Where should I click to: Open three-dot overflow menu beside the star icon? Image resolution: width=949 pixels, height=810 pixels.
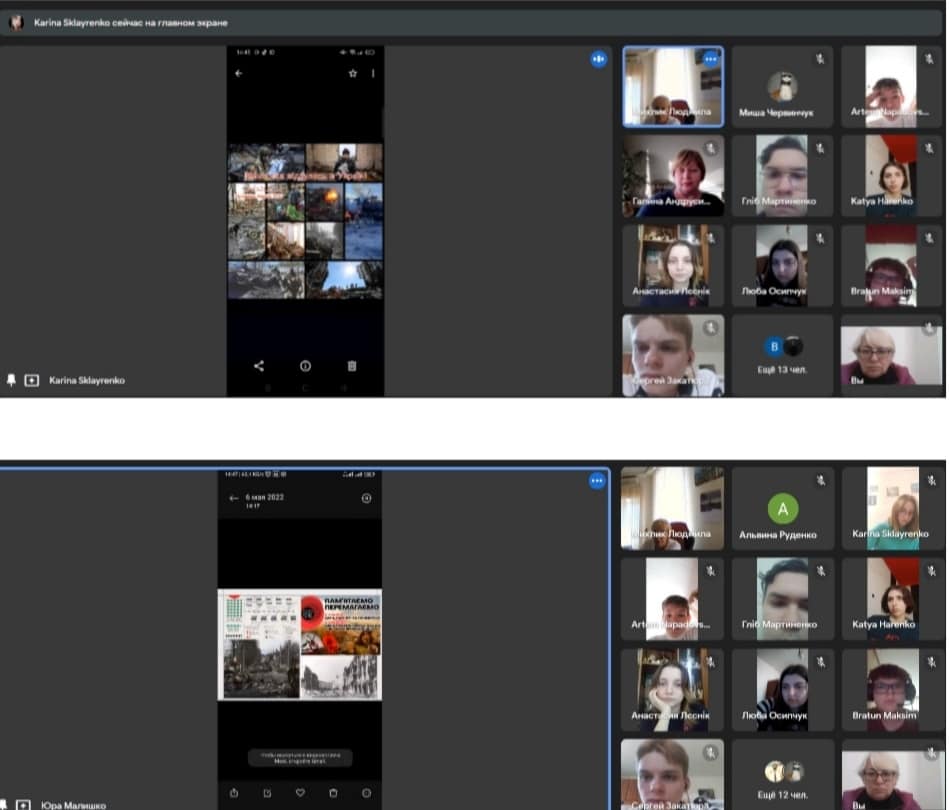click(373, 73)
